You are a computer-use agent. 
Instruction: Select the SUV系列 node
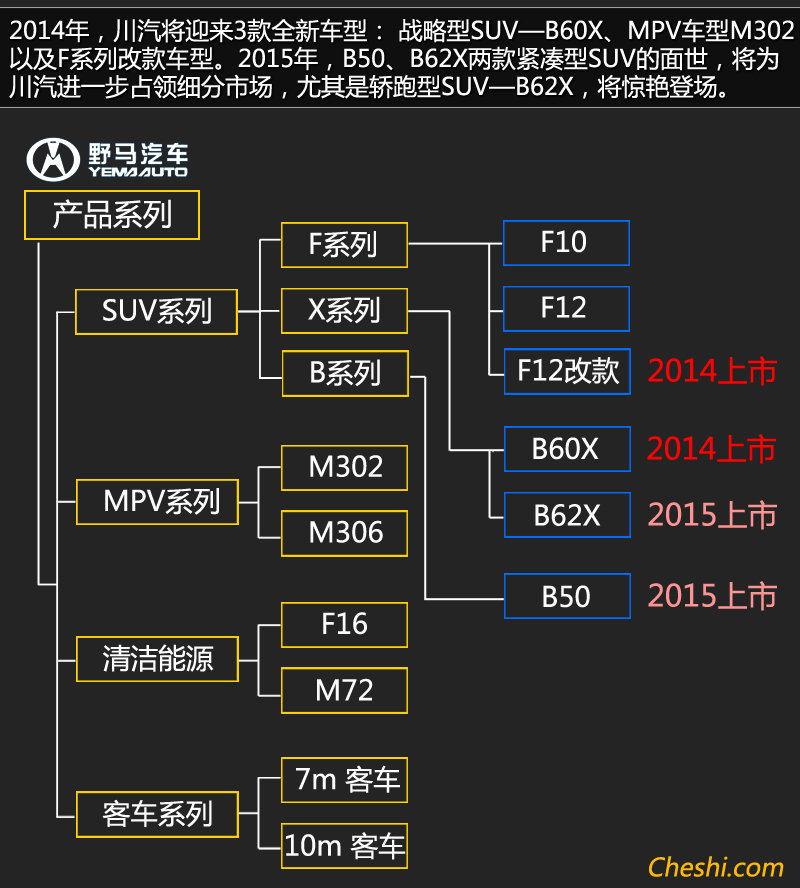tap(156, 311)
